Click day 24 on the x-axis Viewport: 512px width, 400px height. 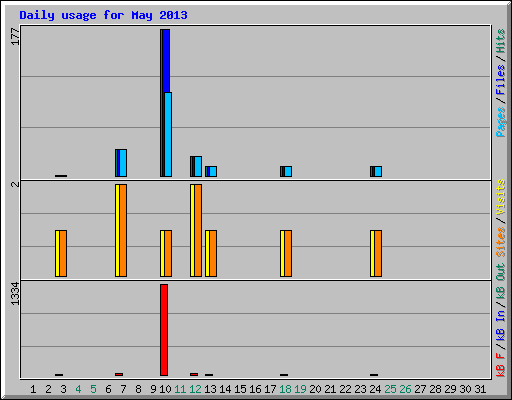[375, 389]
